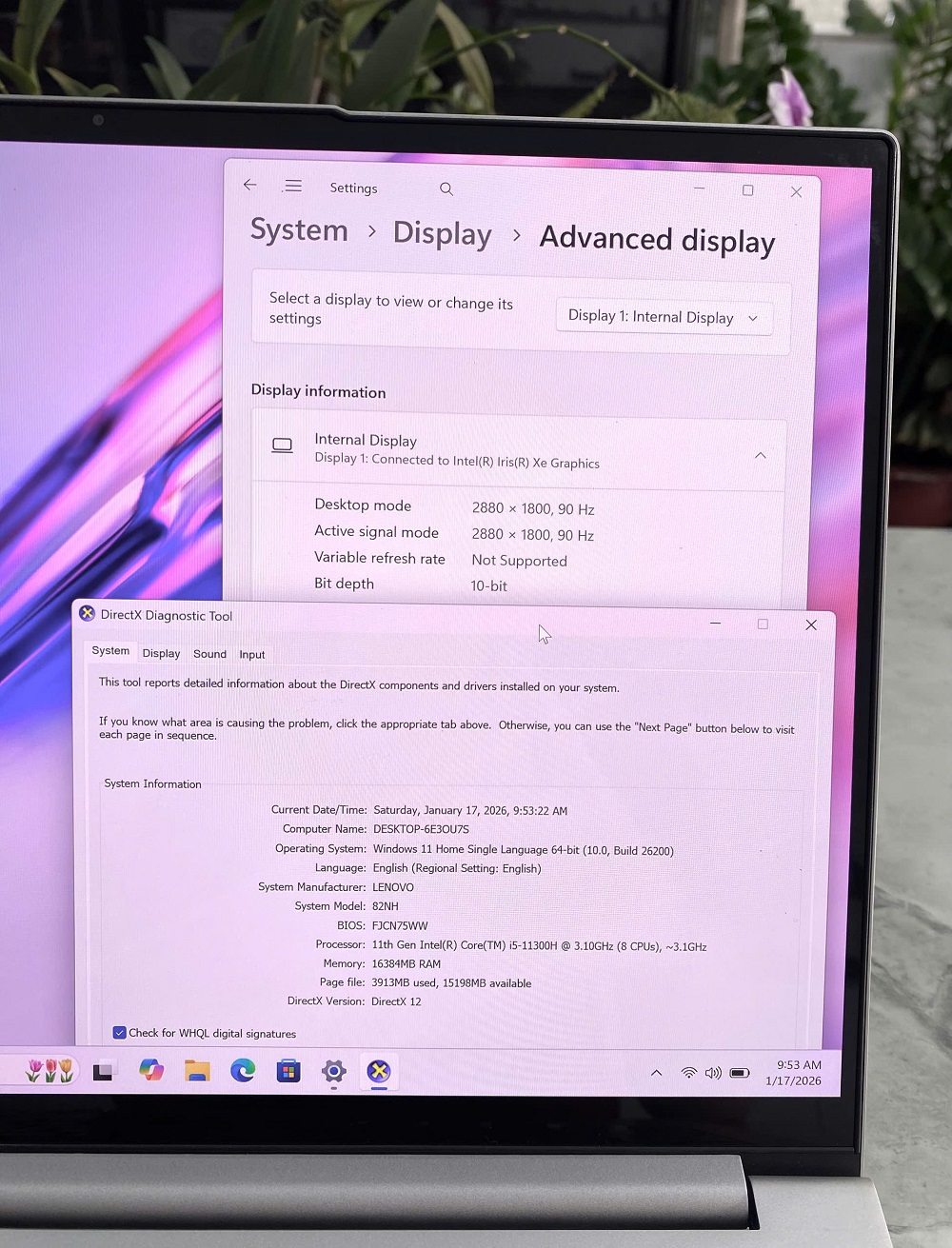Open Microsoft Edge from the taskbar
952x1248 pixels.
click(x=243, y=1071)
